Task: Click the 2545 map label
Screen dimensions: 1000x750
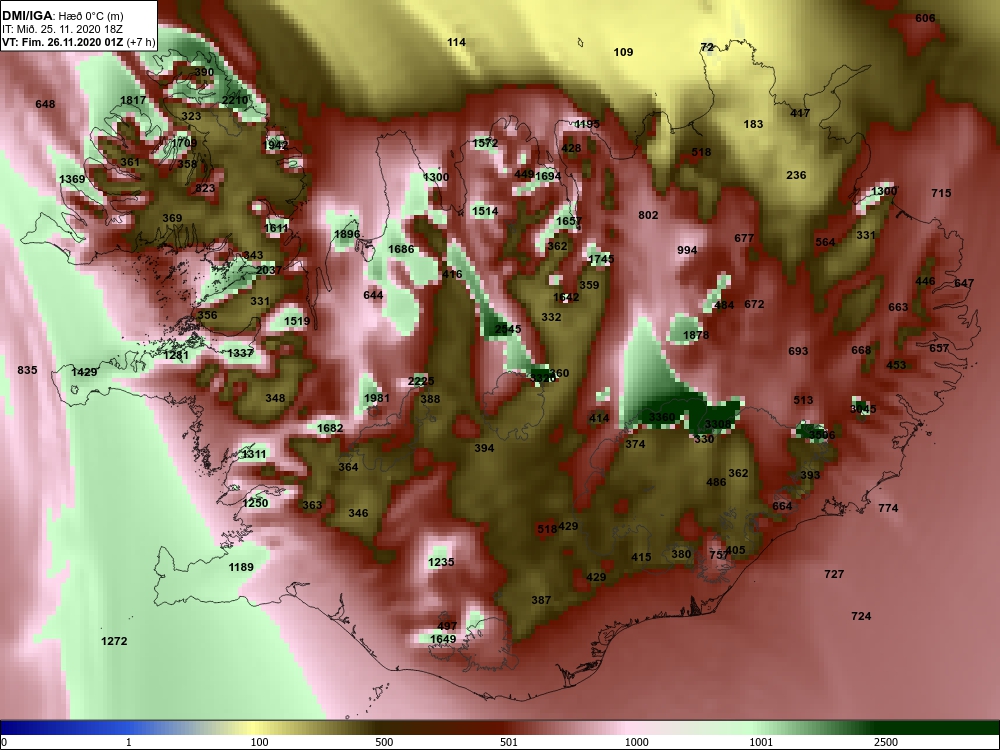Action: tap(508, 329)
